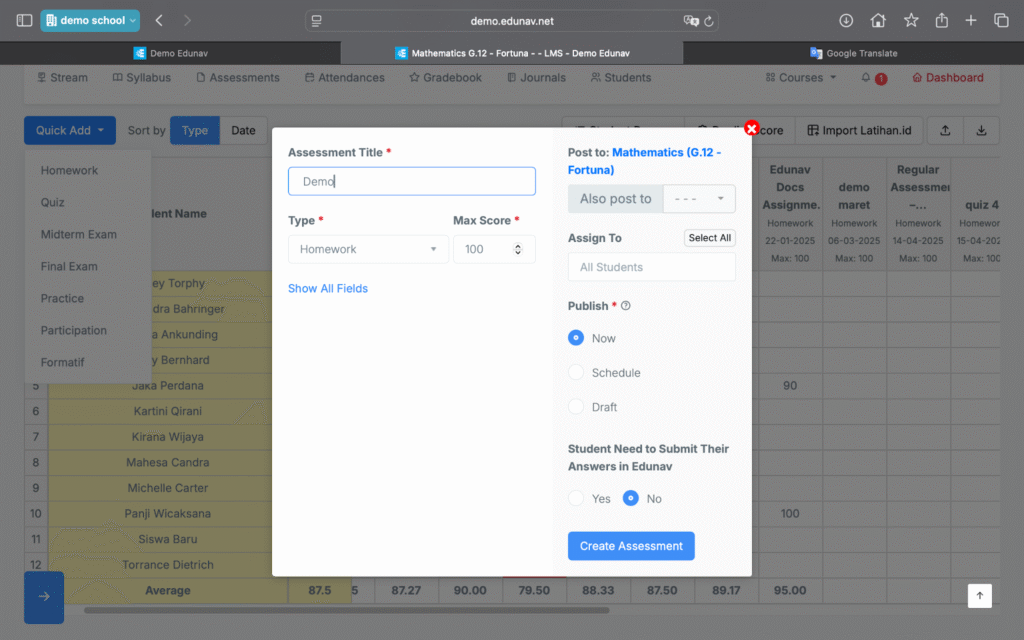This screenshot has width=1024, height=640.
Task: Click the upload icon button
Action: [x=945, y=130]
